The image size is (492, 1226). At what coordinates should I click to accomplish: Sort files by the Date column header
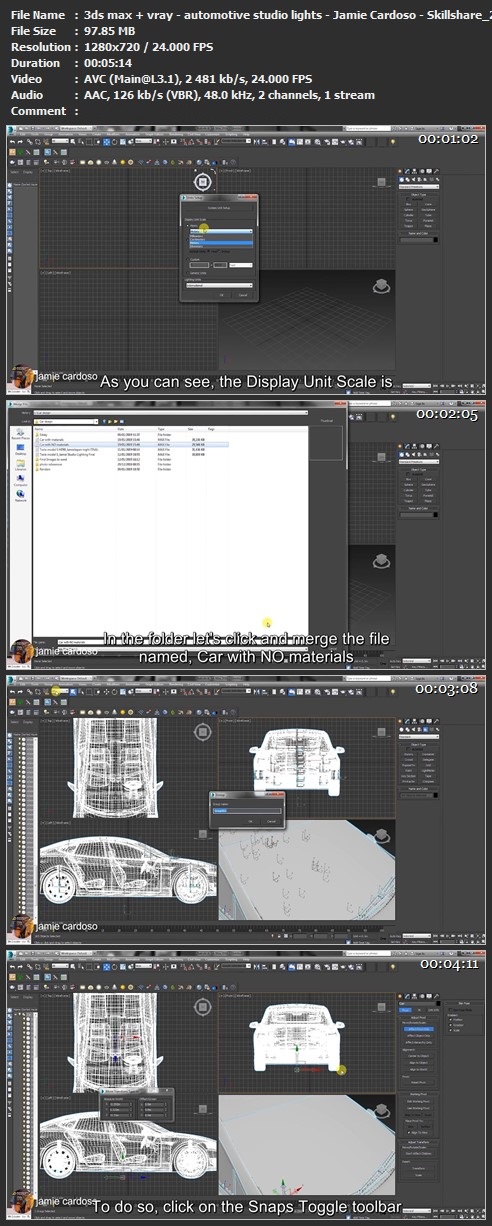[x=121, y=429]
